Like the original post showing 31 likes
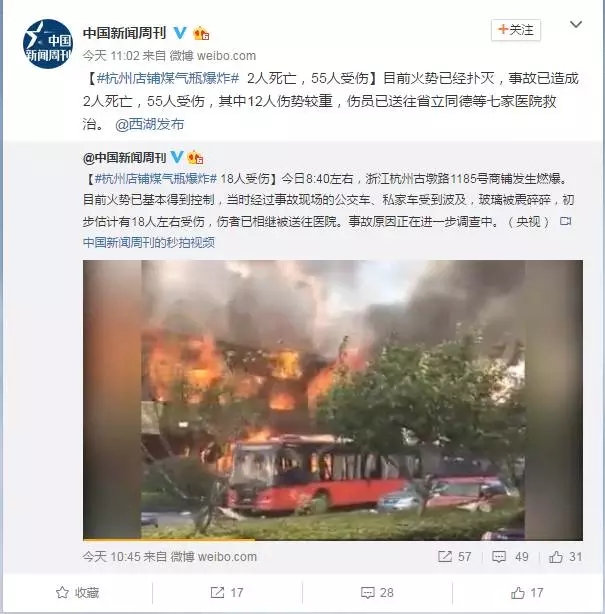 click(x=565, y=556)
